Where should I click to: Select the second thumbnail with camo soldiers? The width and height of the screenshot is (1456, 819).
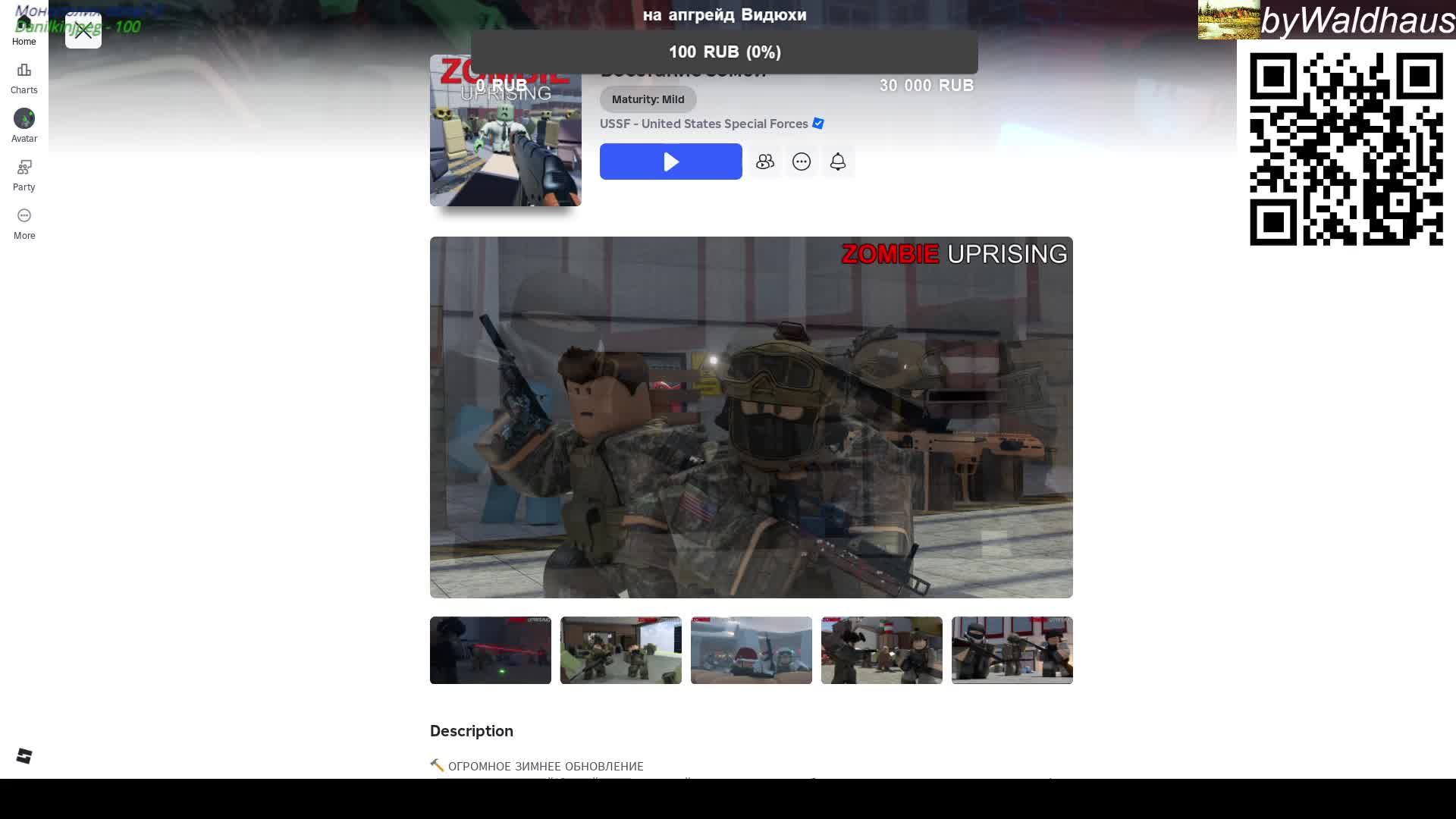tap(621, 650)
